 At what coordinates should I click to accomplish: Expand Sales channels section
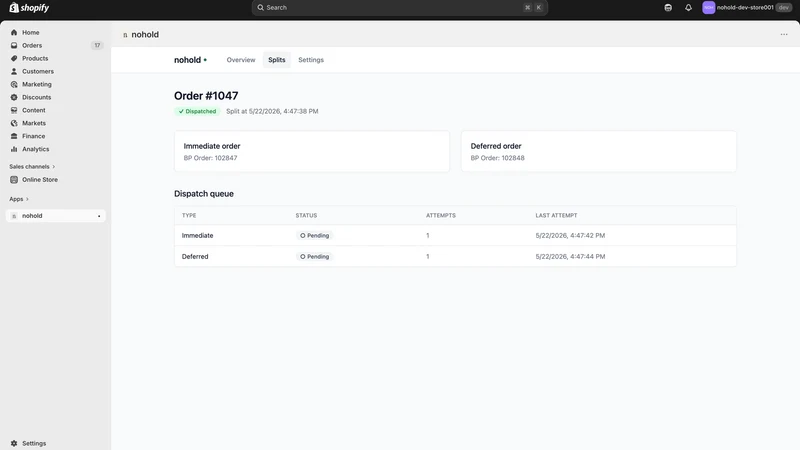[x=32, y=167]
